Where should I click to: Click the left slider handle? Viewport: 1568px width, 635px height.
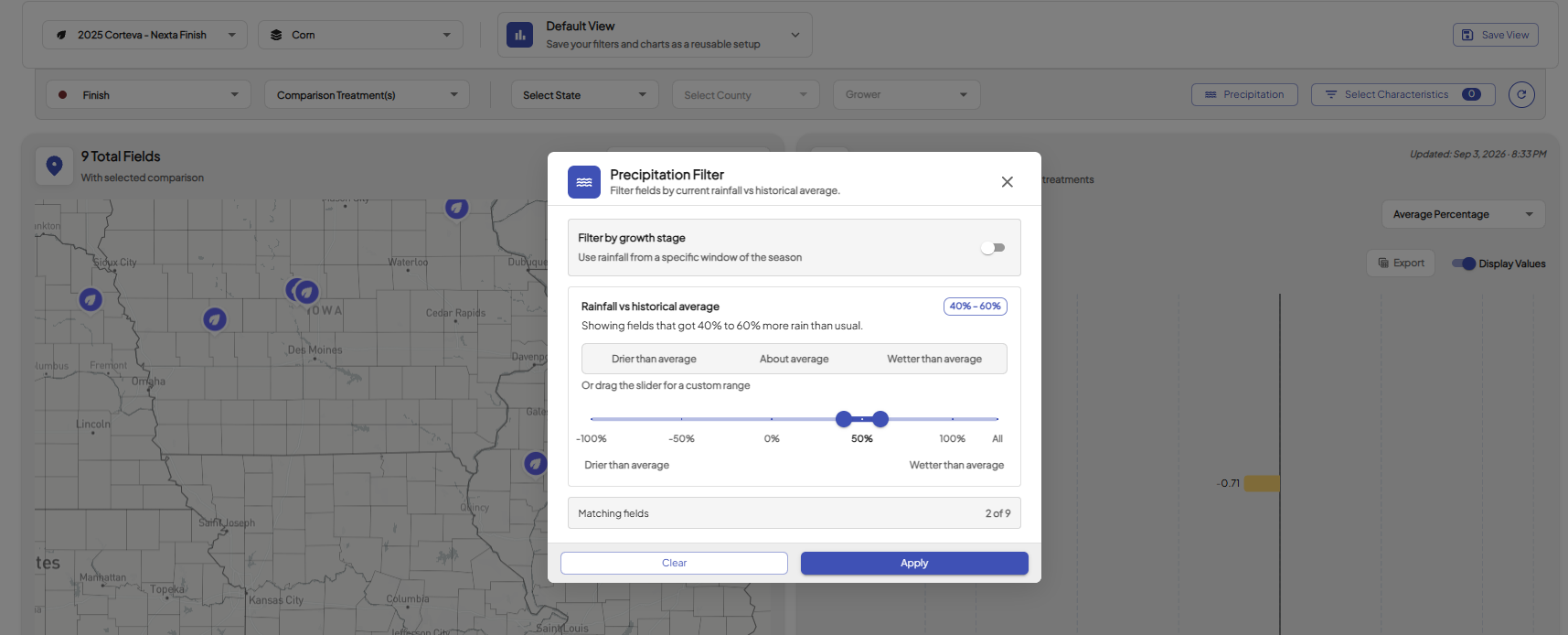point(844,419)
